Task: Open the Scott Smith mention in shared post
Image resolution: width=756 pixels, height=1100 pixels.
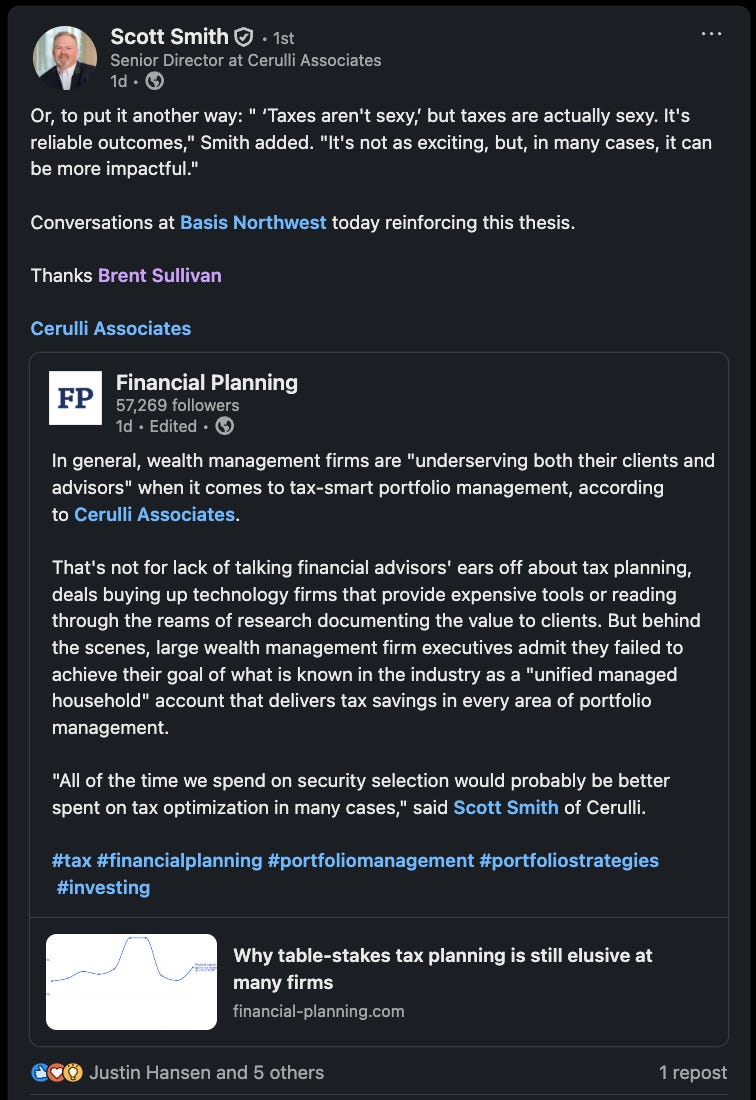Action: (x=506, y=807)
